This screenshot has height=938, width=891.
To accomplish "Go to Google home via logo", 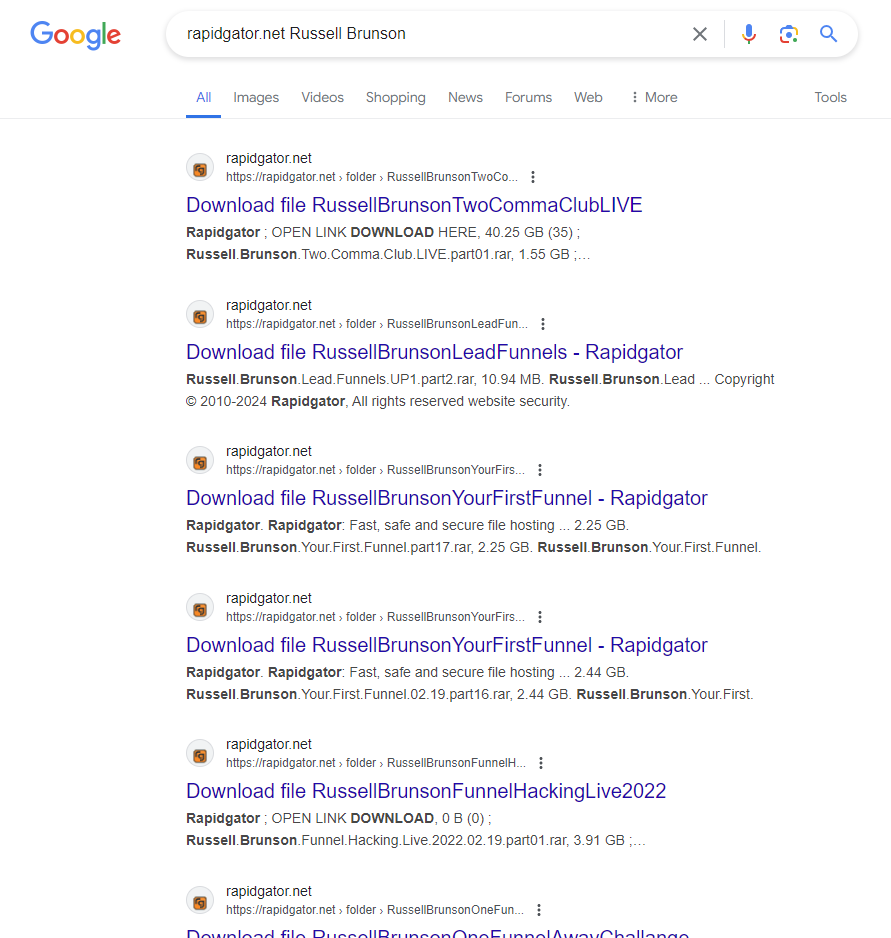I will (75, 35).
